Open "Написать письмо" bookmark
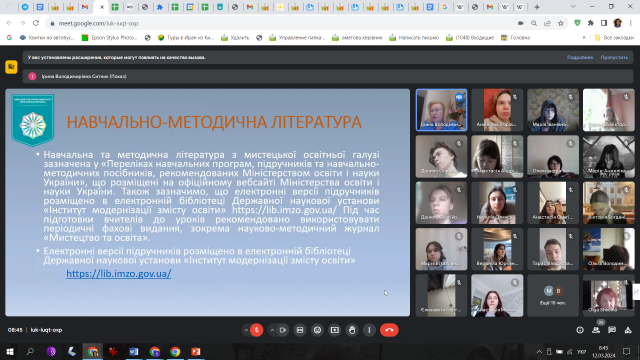640x360 pixels. pos(414,38)
